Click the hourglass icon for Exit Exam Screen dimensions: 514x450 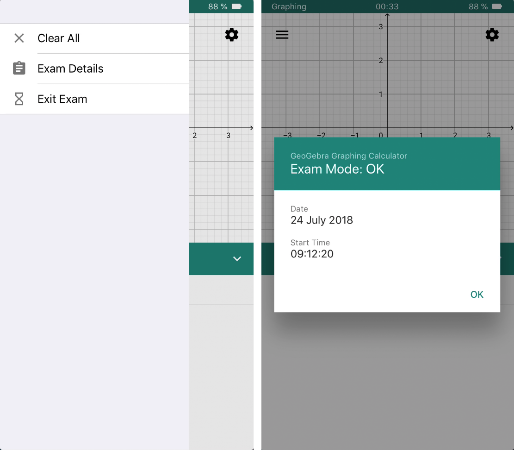point(19,99)
